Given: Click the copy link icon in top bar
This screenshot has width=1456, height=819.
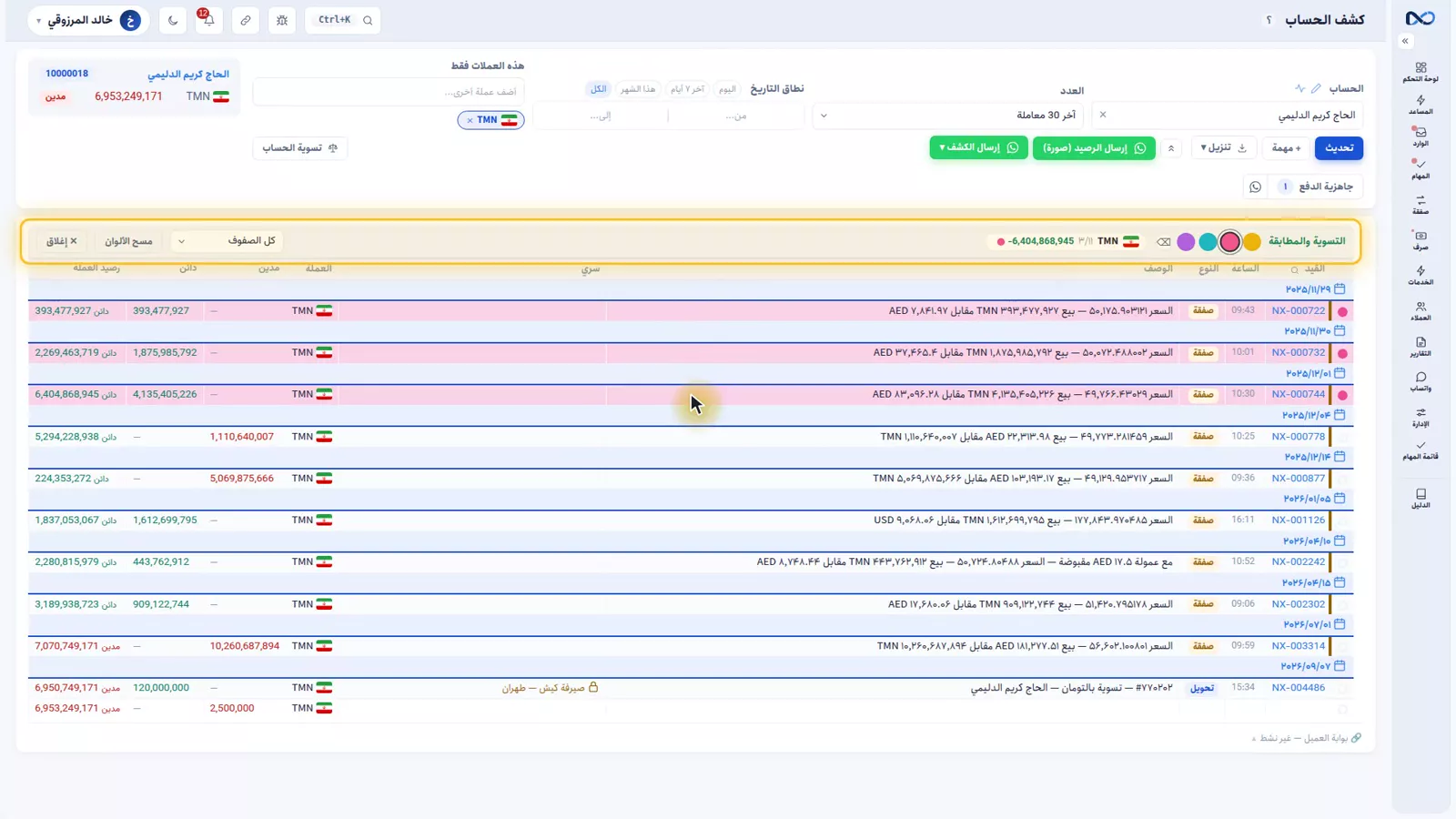Looking at the screenshot, I should point(246,20).
